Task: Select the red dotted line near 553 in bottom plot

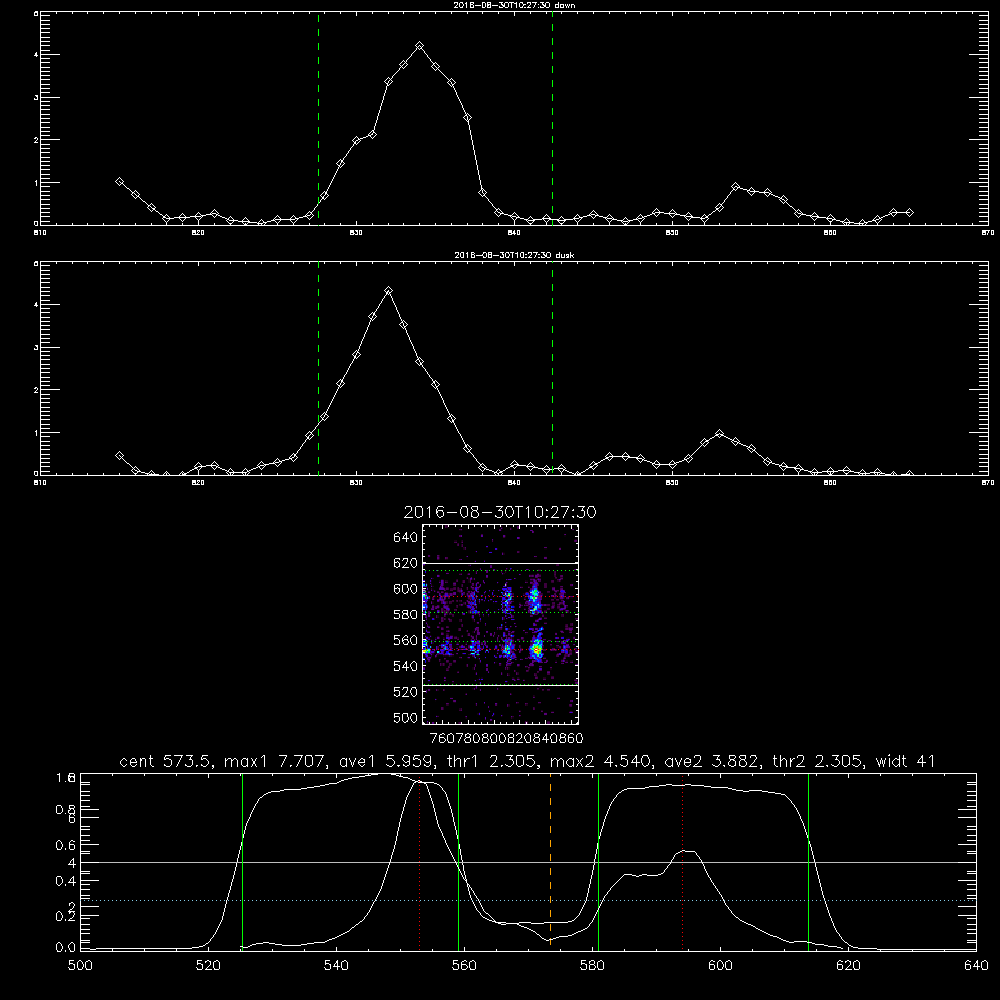Action: (x=419, y=861)
